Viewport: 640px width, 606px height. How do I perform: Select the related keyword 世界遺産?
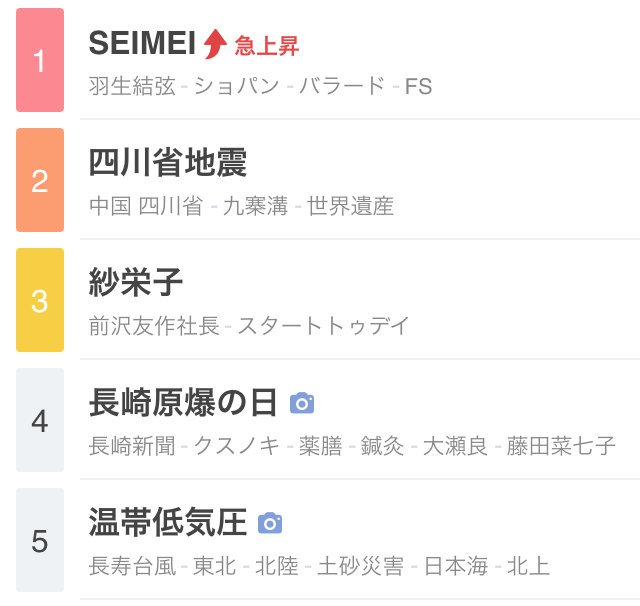click(350, 206)
